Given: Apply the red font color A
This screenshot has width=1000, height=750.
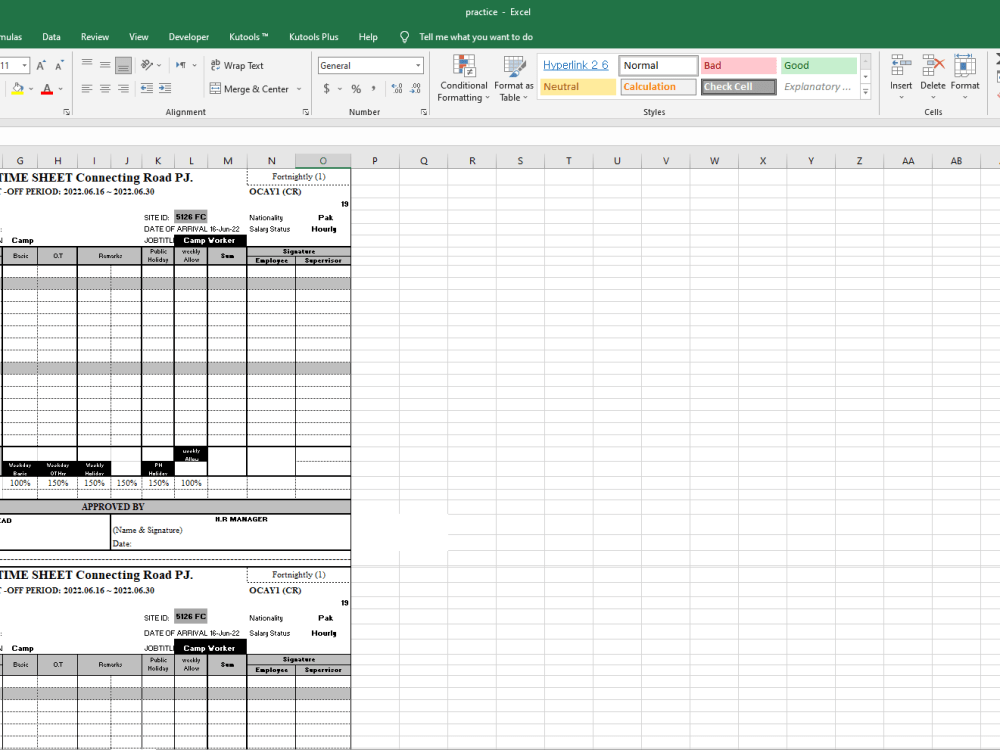Looking at the screenshot, I should tap(47, 89).
